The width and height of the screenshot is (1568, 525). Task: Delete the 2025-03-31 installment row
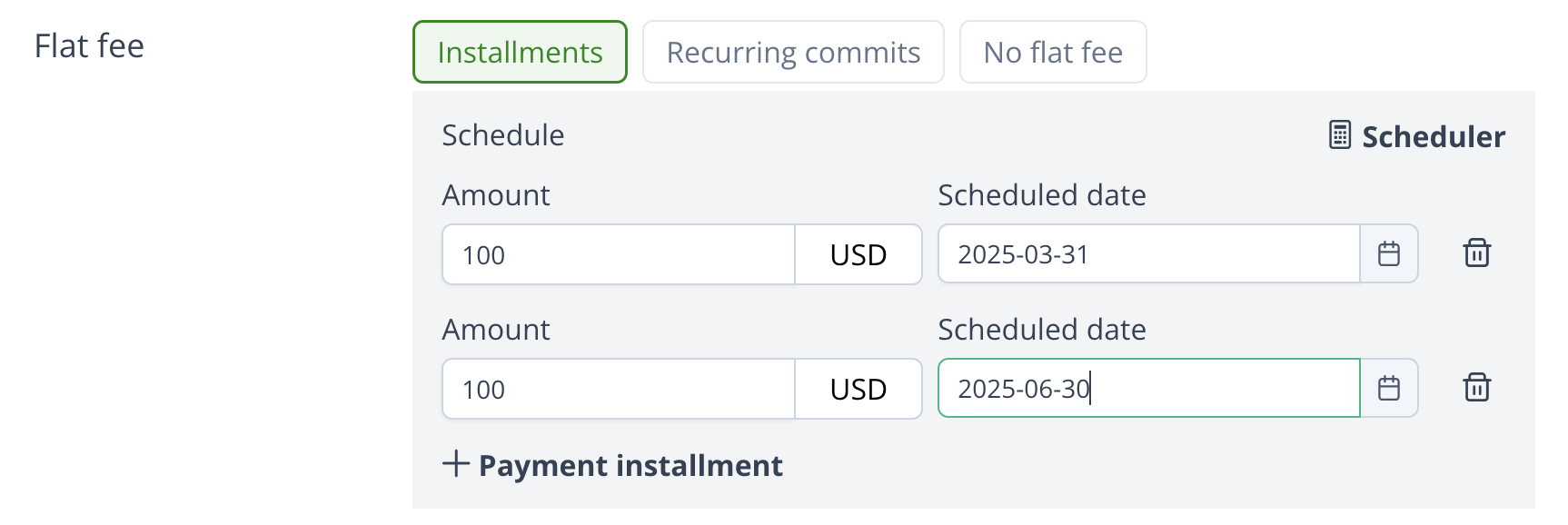[x=1477, y=253]
